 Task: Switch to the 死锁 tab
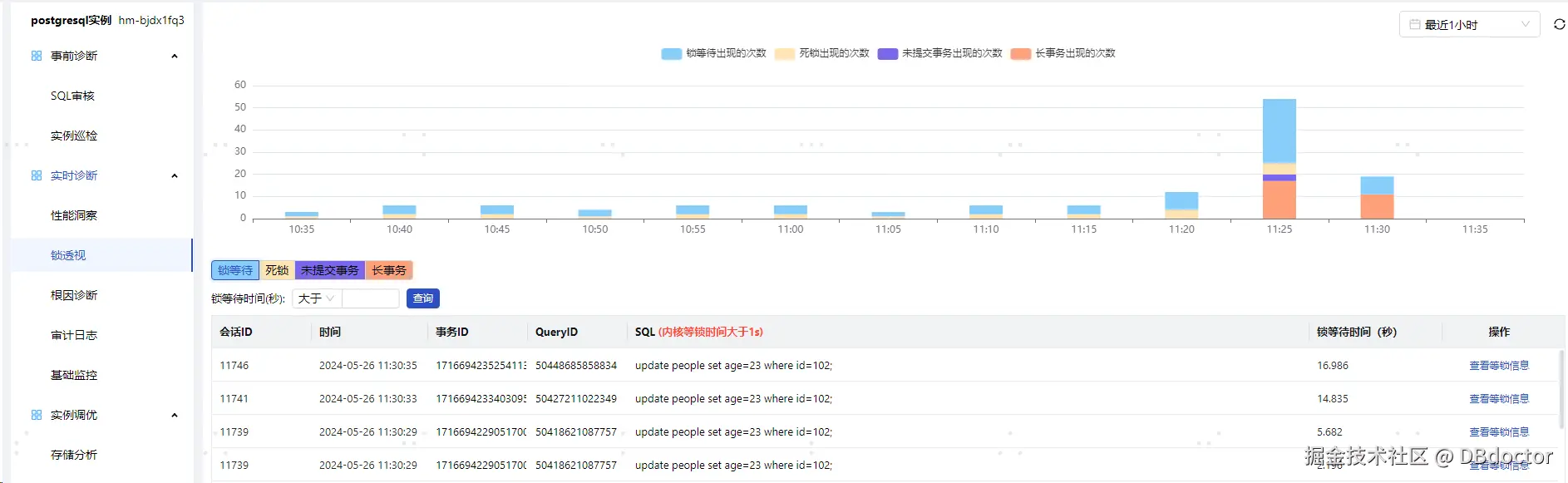coord(277,270)
